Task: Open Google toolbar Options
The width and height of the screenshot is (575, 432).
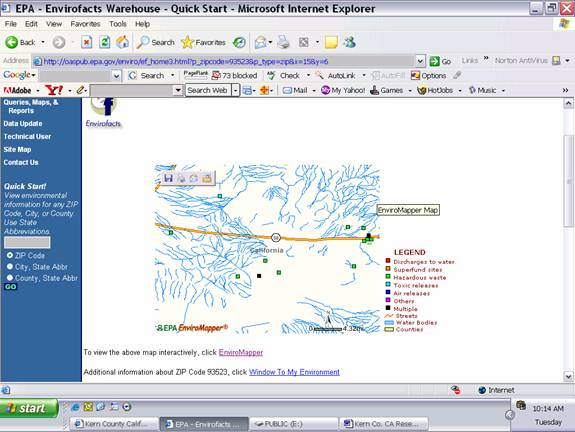Action: [428, 76]
